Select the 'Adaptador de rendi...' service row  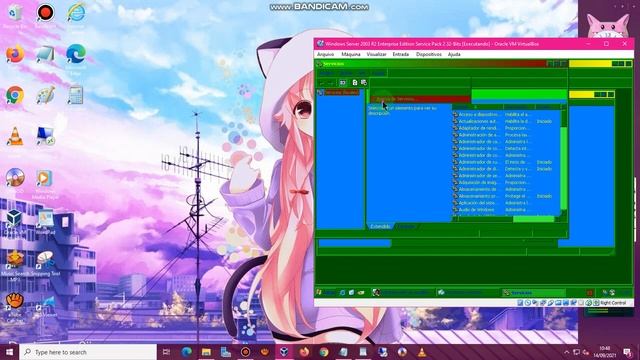pos(506,128)
